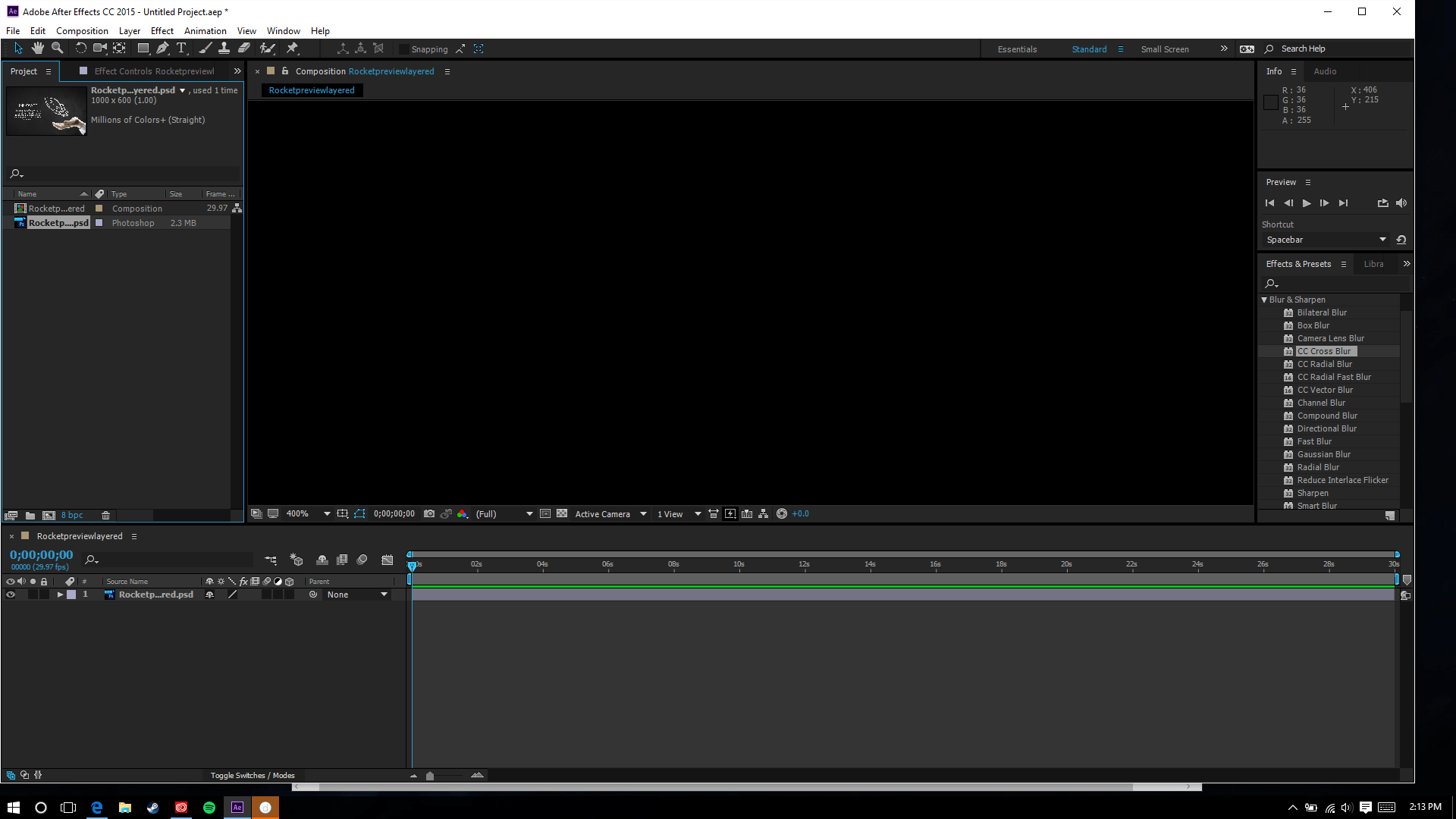Lock the Rocketp...red.psd layer

click(44, 595)
